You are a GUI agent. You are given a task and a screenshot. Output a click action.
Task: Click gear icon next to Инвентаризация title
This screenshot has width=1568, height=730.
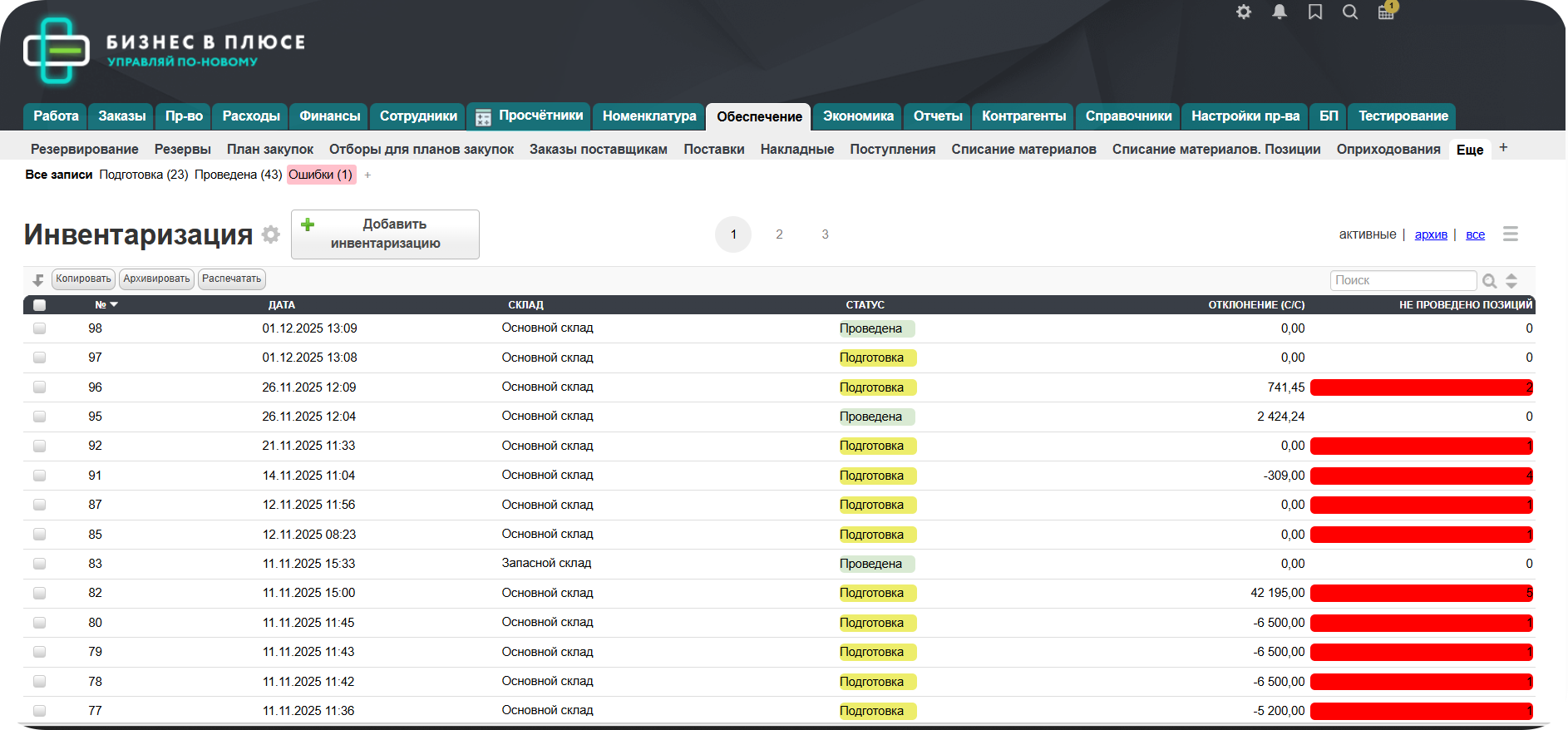click(271, 234)
